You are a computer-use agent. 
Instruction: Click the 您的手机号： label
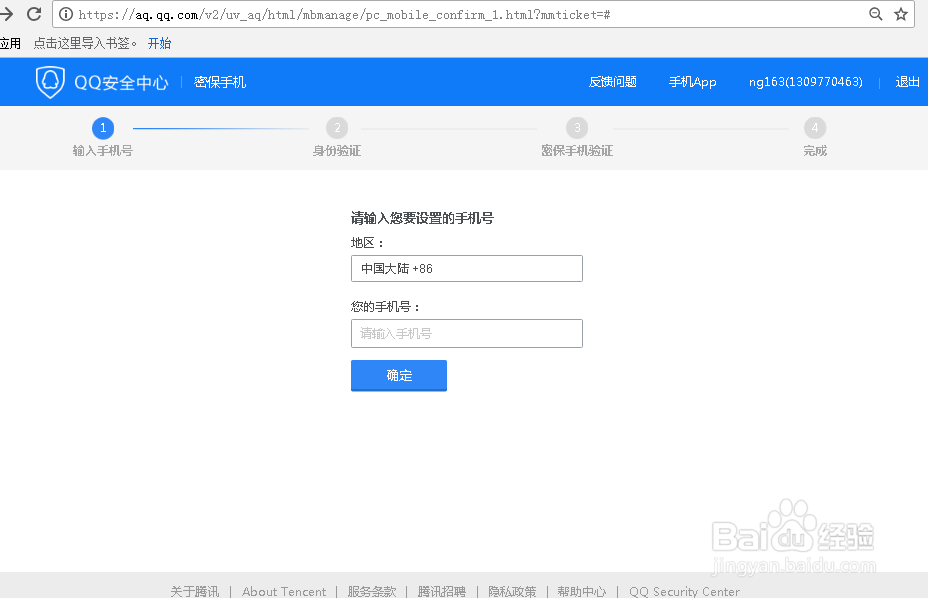(x=385, y=307)
